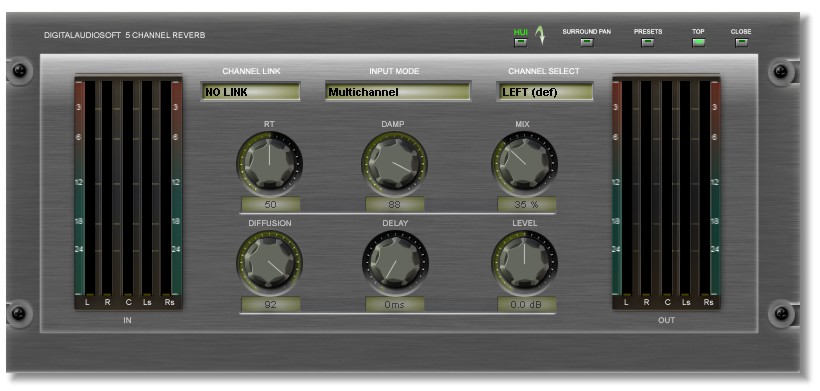Click the DIFFUSION value field showing 92
The image size is (820, 391).
click(270, 305)
